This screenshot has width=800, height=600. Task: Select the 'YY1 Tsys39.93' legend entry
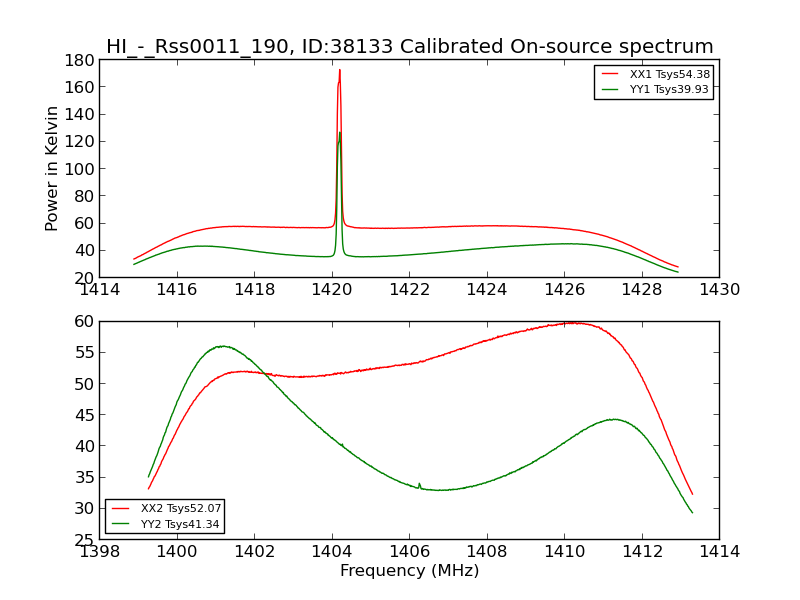coord(654,89)
